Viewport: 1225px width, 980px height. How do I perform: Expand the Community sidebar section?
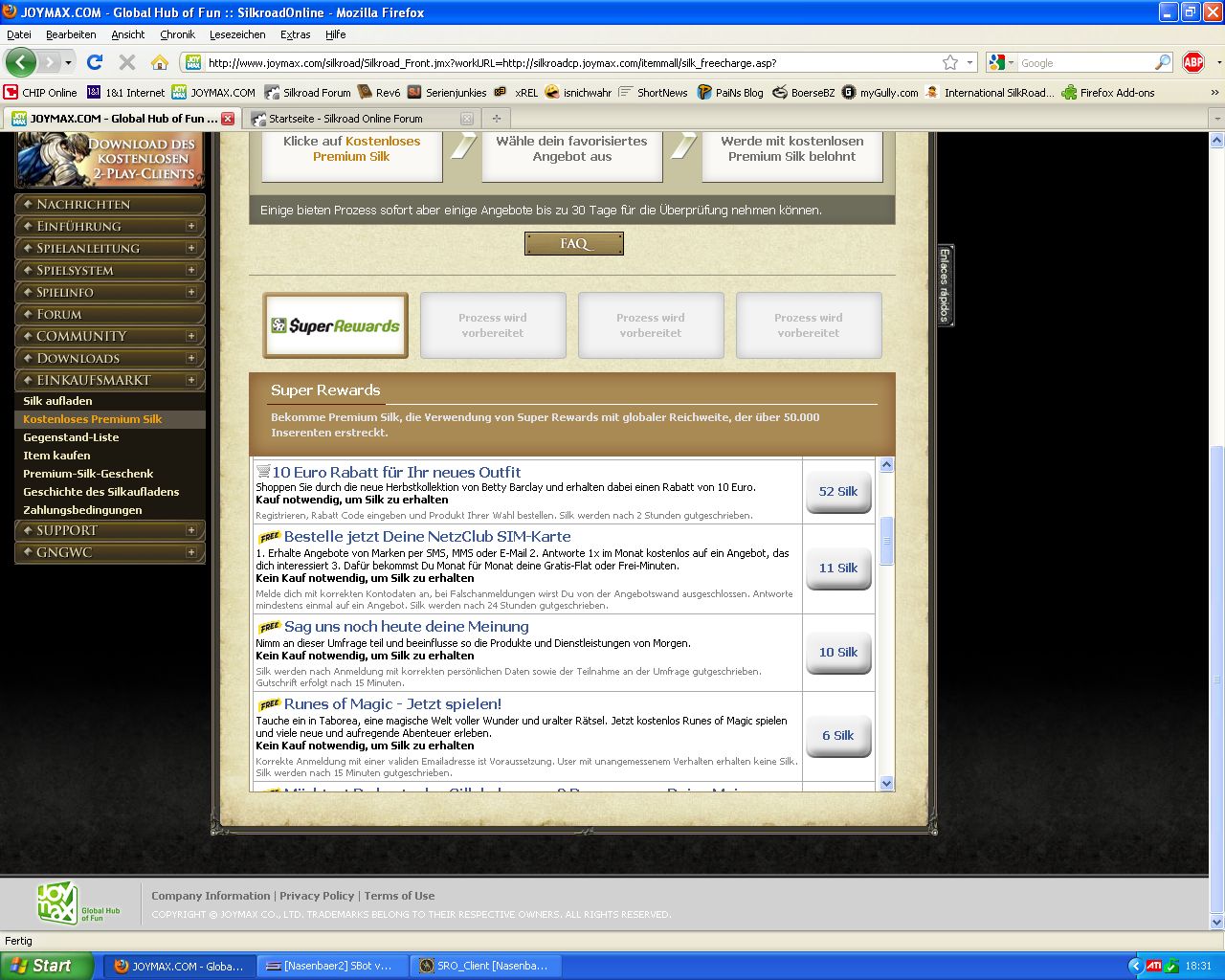pyautogui.click(x=190, y=337)
